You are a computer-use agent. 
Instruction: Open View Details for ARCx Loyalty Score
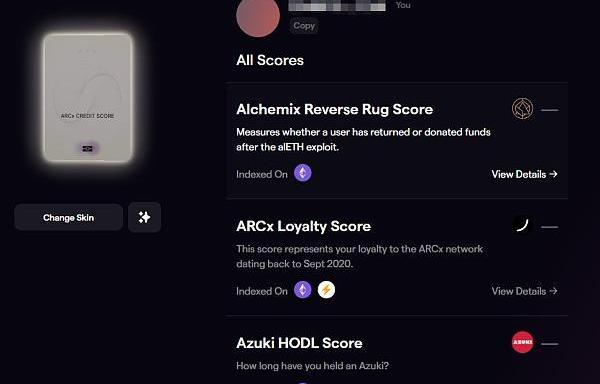tap(524, 291)
